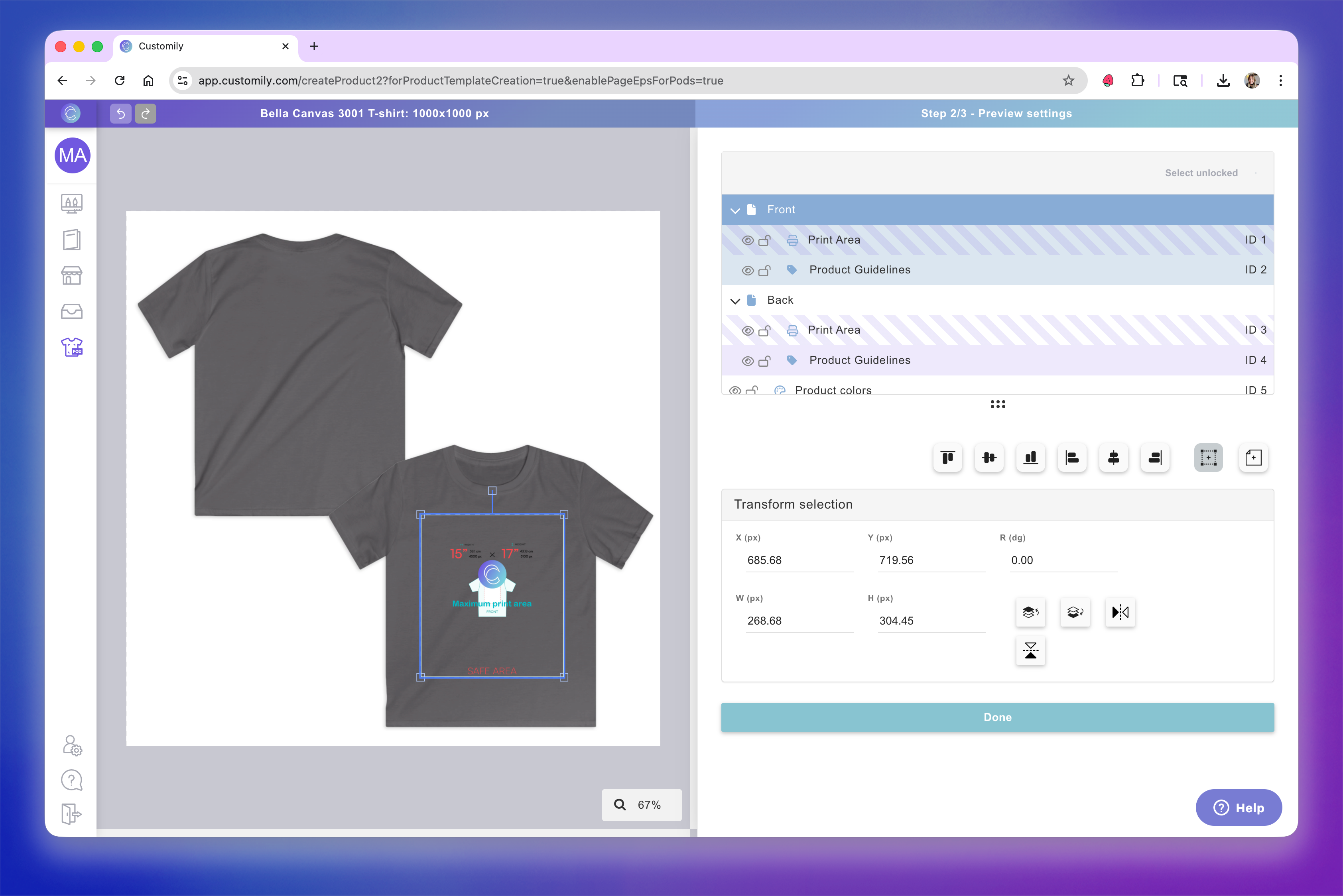Collapse the Back layer group
This screenshot has width=1343, height=896.
click(735, 301)
